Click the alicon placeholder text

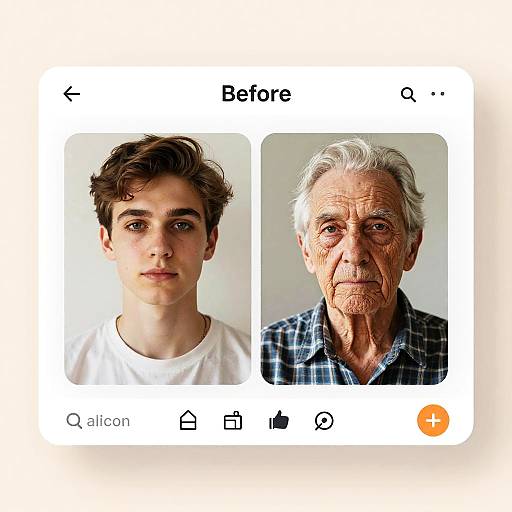108,421
